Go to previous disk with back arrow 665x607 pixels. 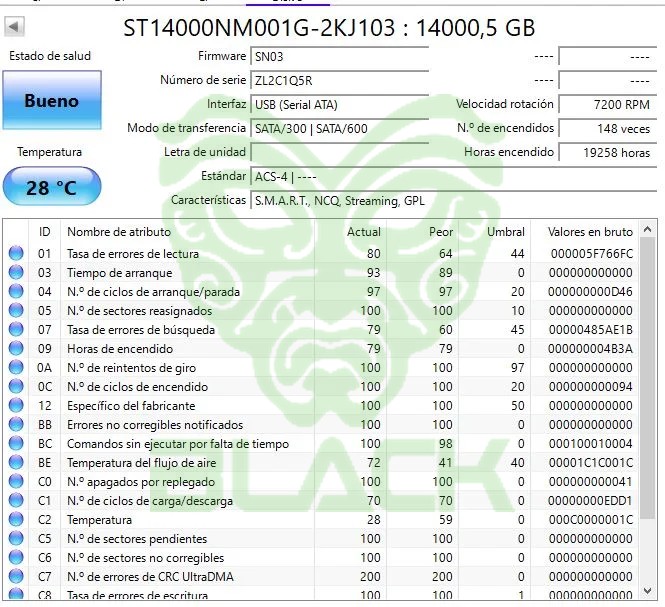point(14,27)
